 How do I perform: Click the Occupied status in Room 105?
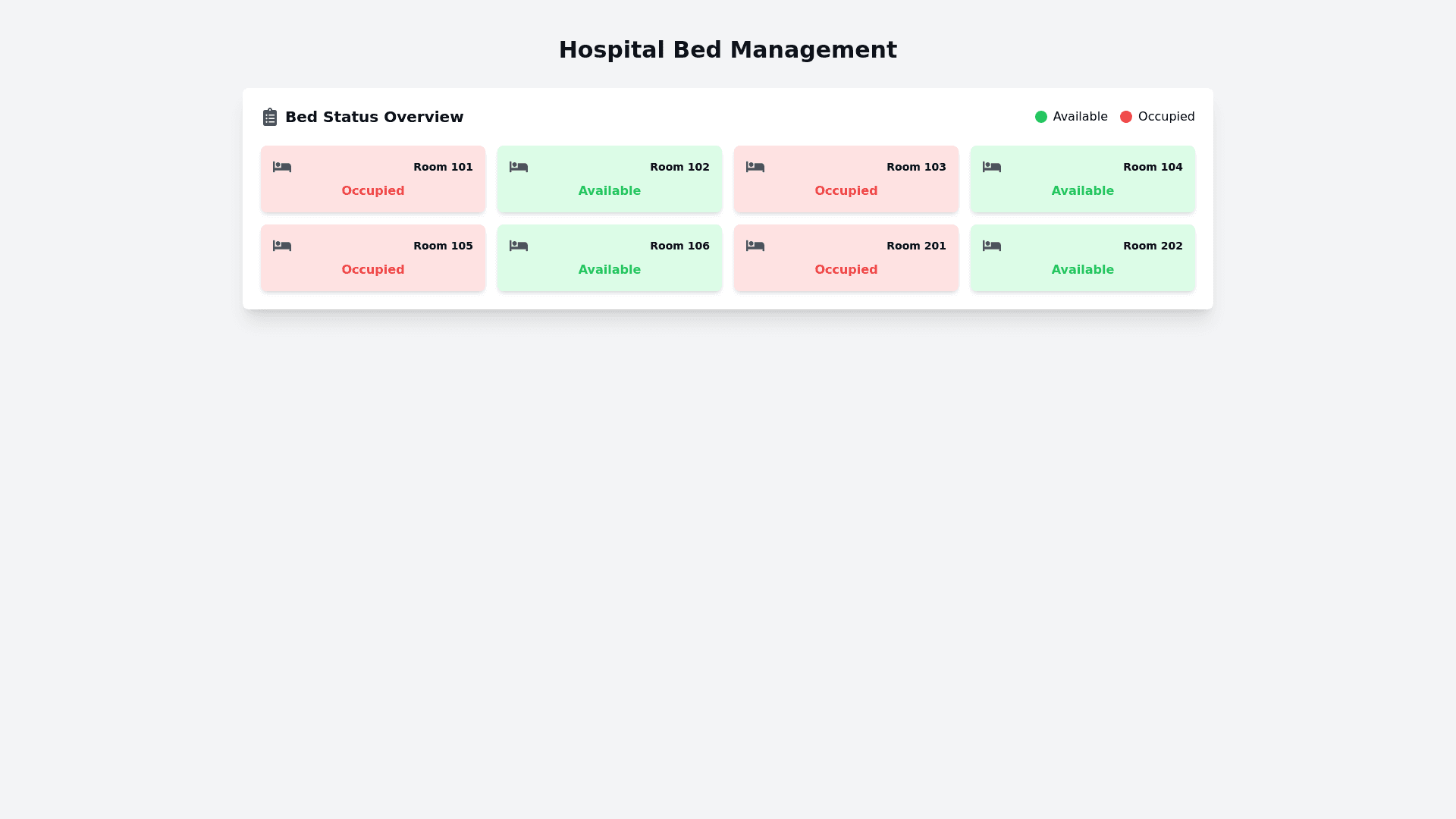(372, 270)
